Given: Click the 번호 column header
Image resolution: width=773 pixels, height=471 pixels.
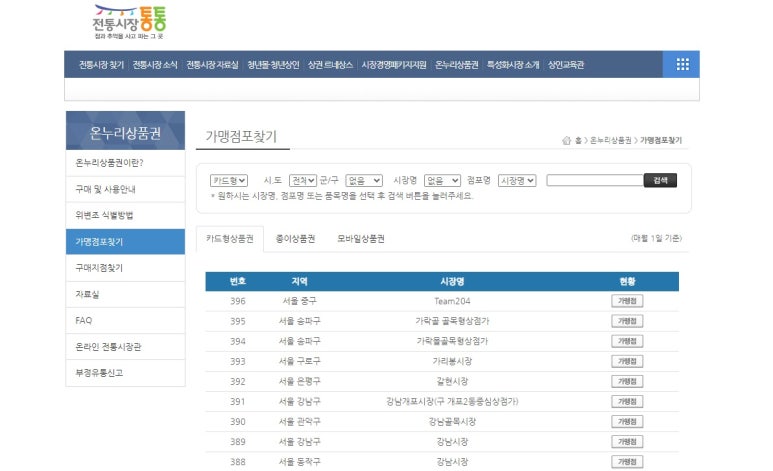Looking at the screenshot, I should point(238,281).
